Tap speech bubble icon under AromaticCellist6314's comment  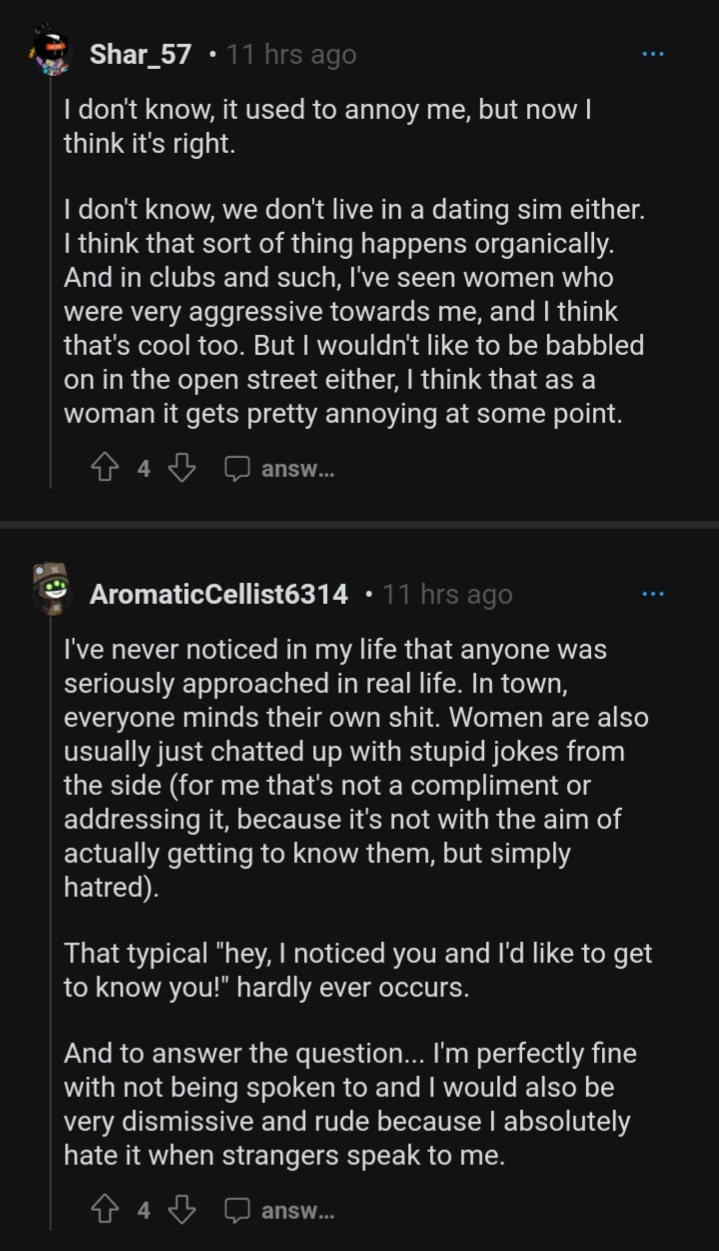coord(237,1210)
